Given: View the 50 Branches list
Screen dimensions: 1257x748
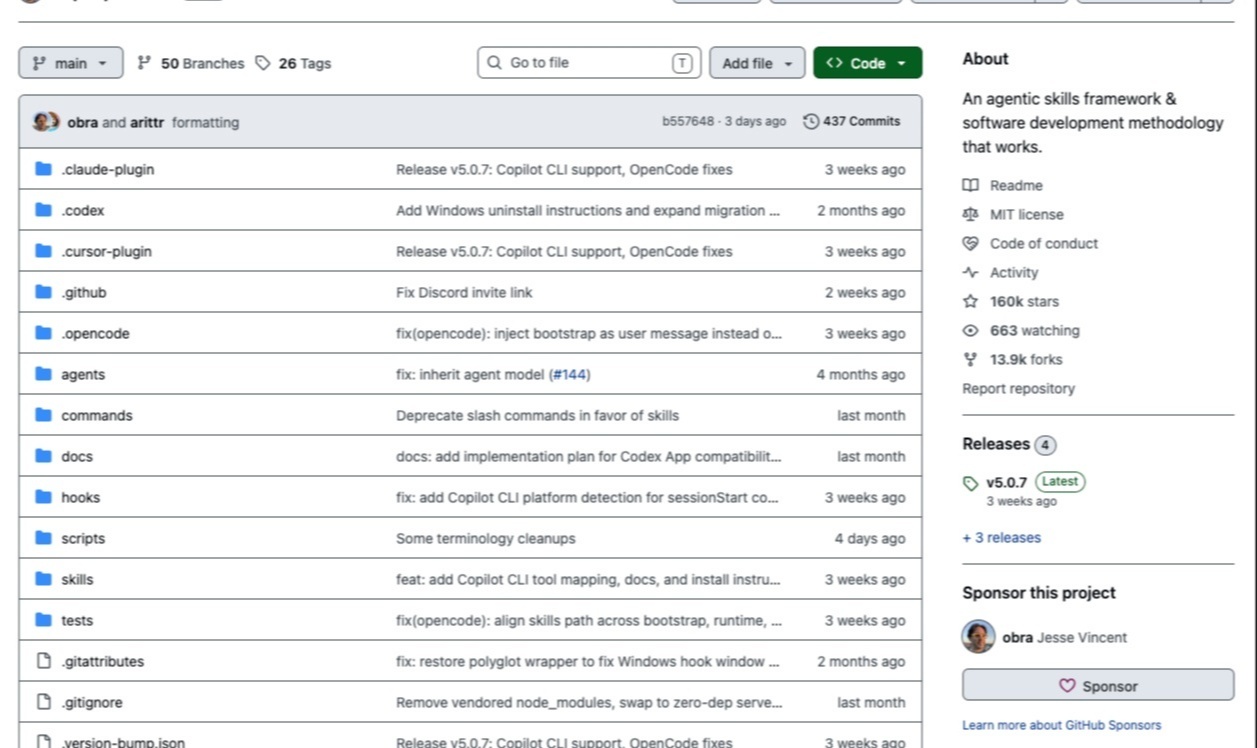Looking at the screenshot, I should [x=191, y=63].
